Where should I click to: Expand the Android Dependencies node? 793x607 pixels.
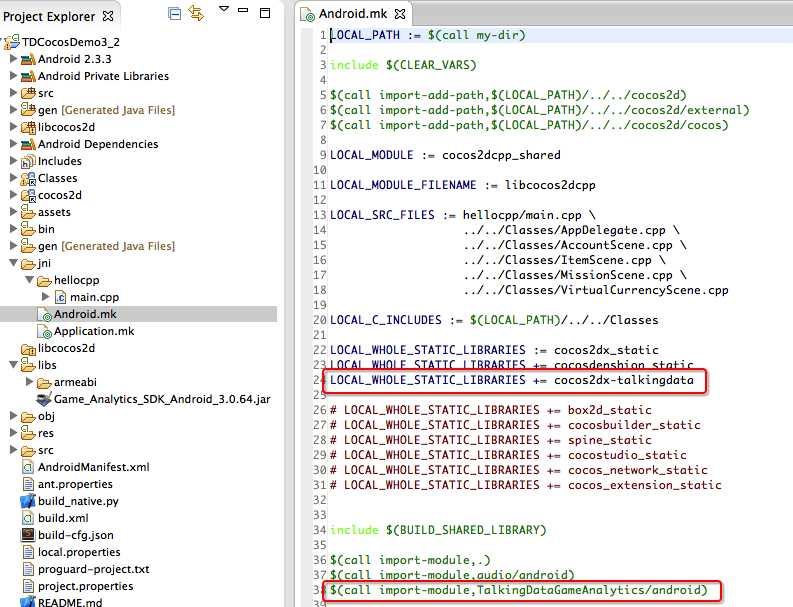pyautogui.click(x=14, y=144)
